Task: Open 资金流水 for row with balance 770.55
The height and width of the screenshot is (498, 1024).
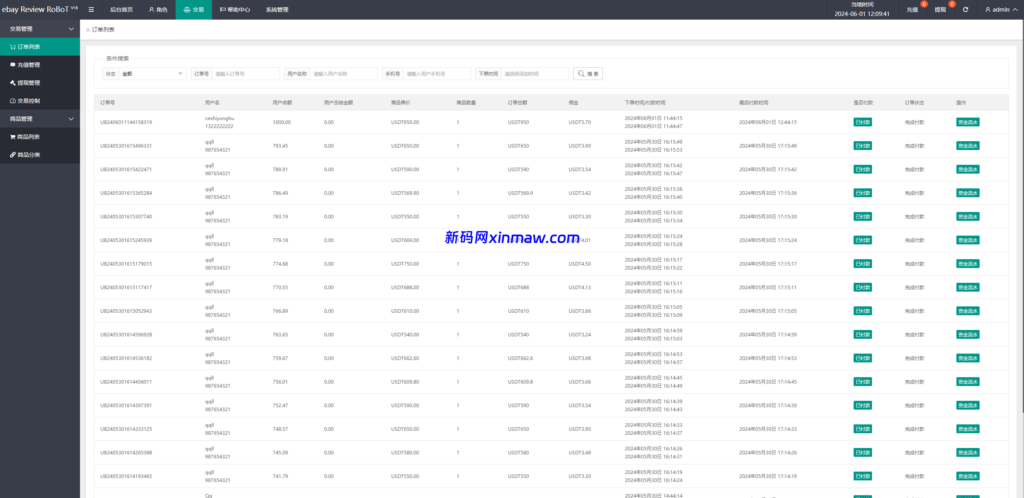Action: pos(968,287)
